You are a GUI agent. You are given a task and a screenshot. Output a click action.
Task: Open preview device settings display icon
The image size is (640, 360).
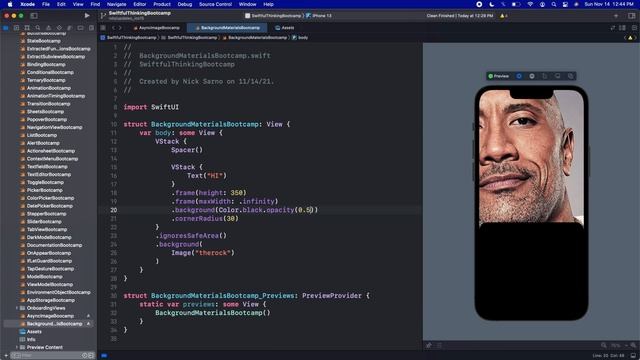(x=558, y=76)
